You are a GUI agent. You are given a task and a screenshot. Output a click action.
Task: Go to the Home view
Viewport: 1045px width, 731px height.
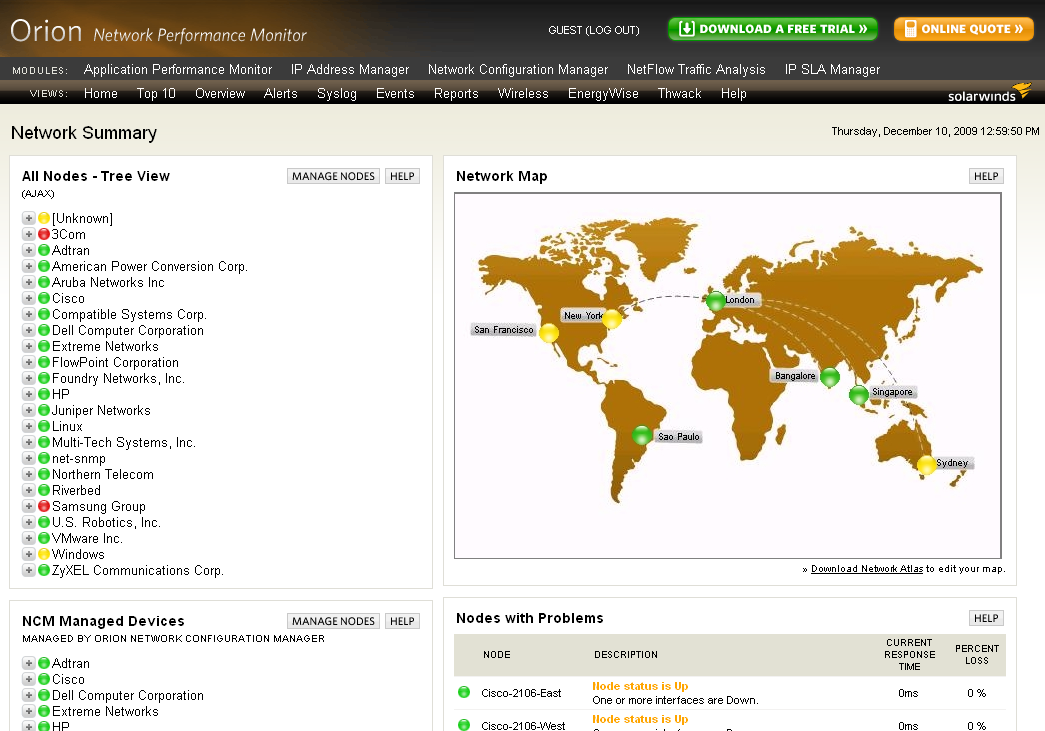coord(101,93)
